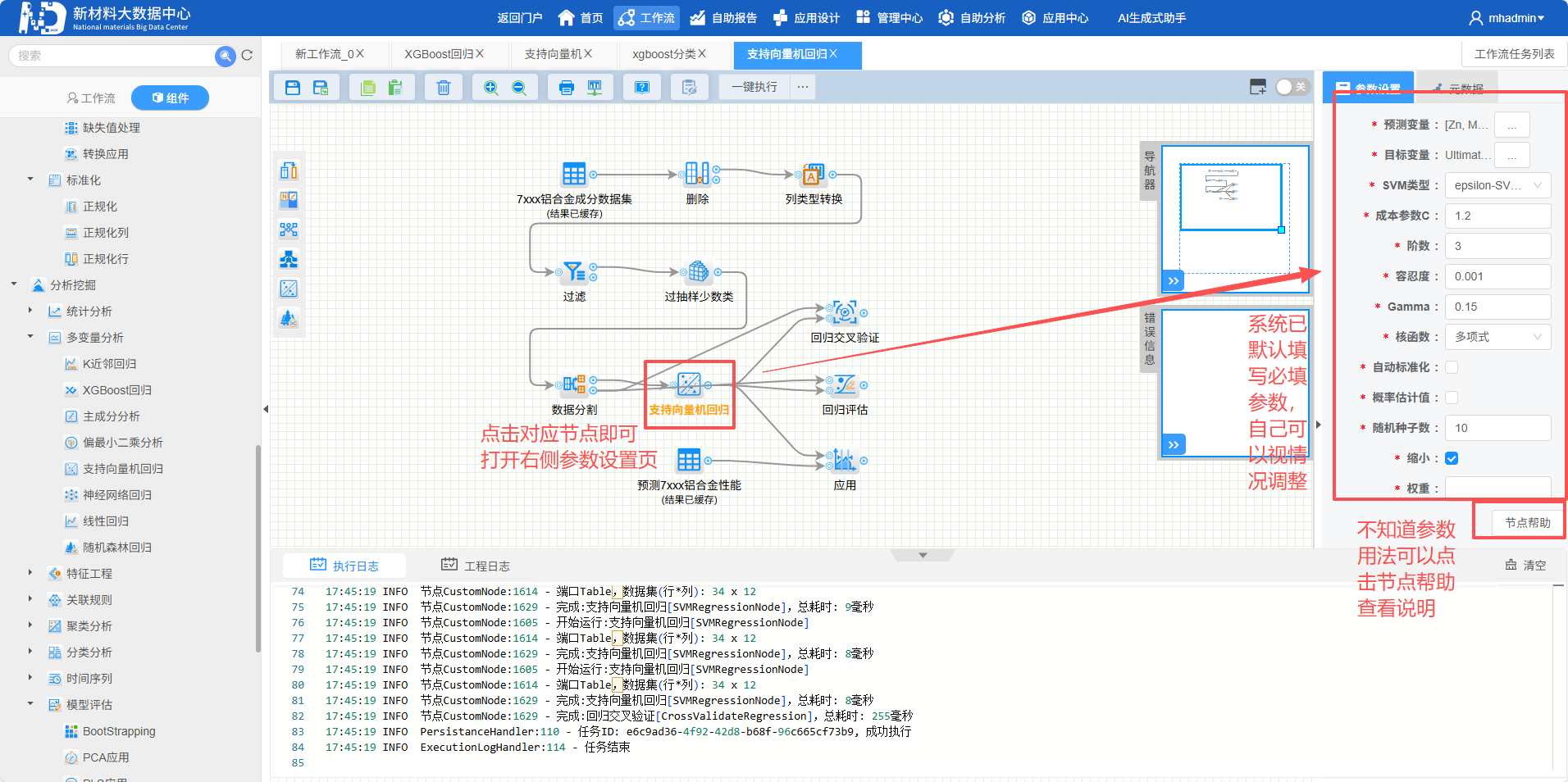Toggle the 关 switch above the canvas
This screenshot has width=1568, height=782.
point(1292,87)
